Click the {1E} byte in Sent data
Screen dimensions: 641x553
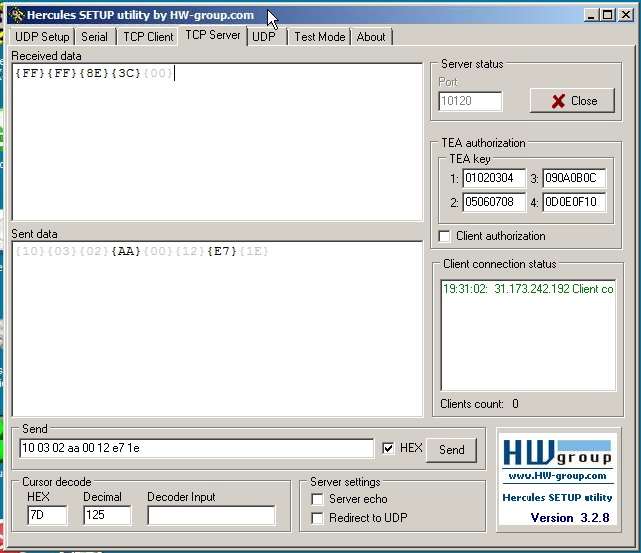click(254, 251)
